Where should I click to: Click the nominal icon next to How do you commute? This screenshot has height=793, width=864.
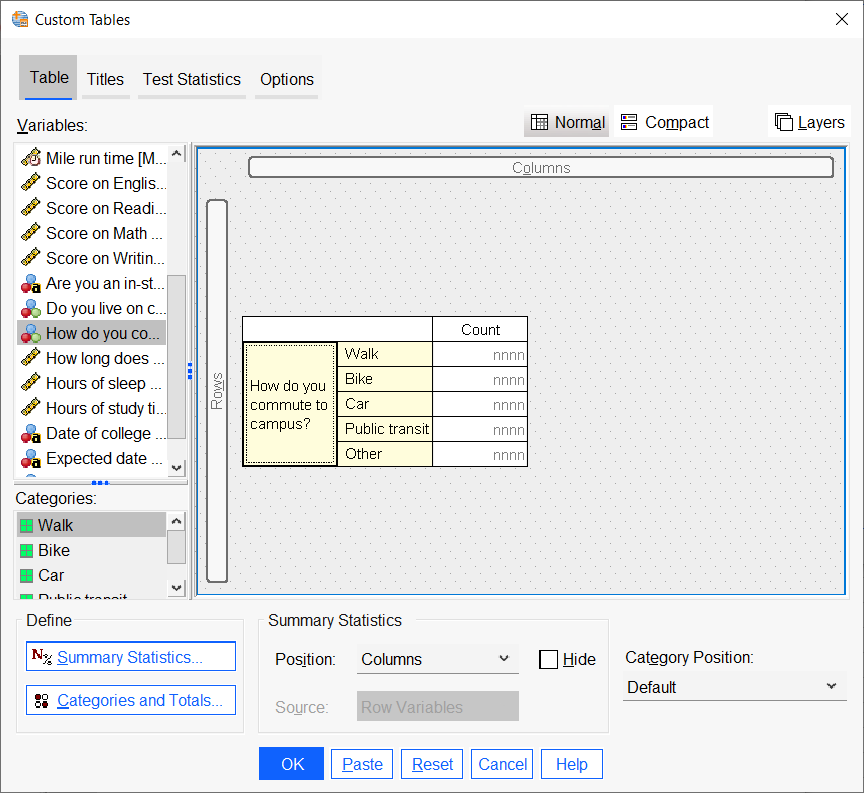pyautogui.click(x=33, y=333)
